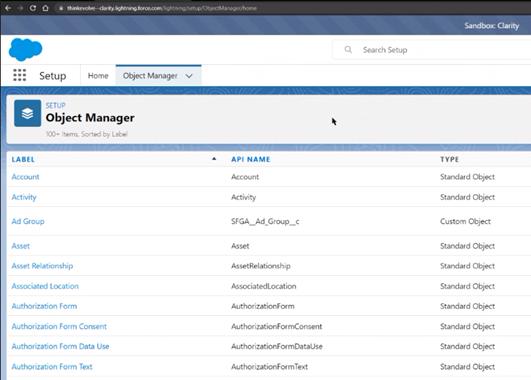
Task: Click the AuthorizationForm API name cell
Action: [x=263, y=306]
